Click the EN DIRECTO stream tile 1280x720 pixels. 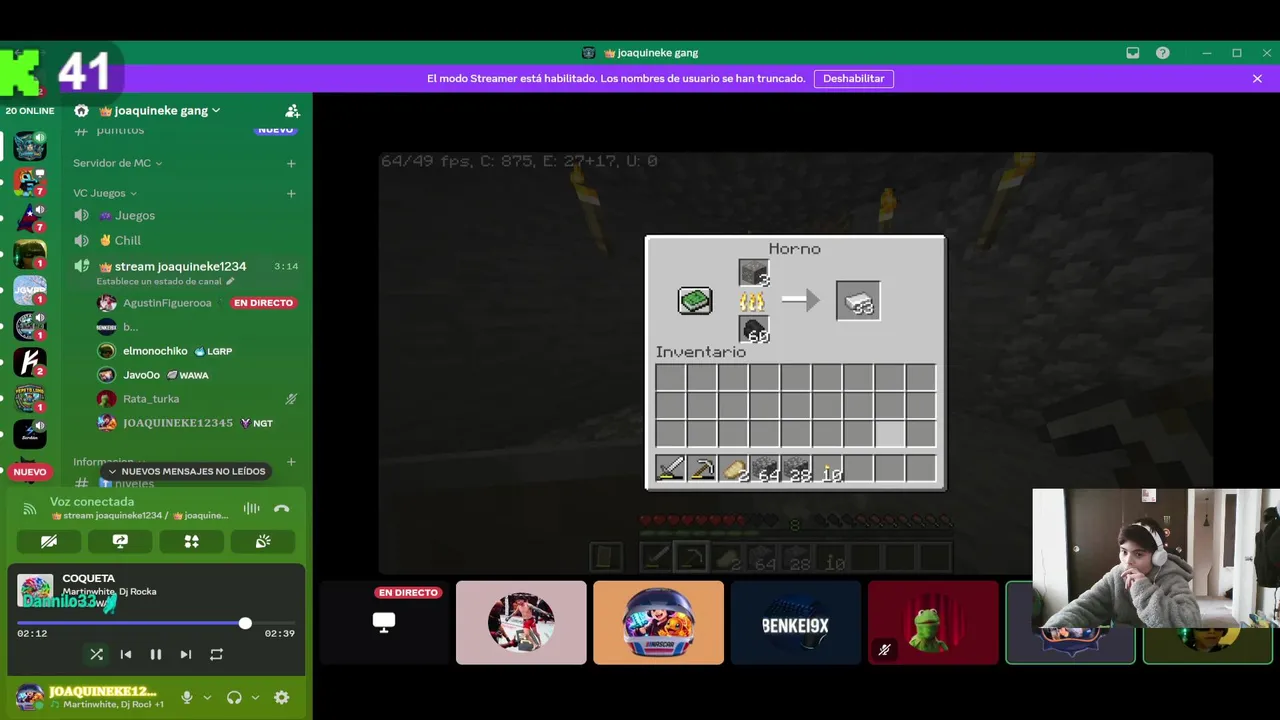point(384,622)
